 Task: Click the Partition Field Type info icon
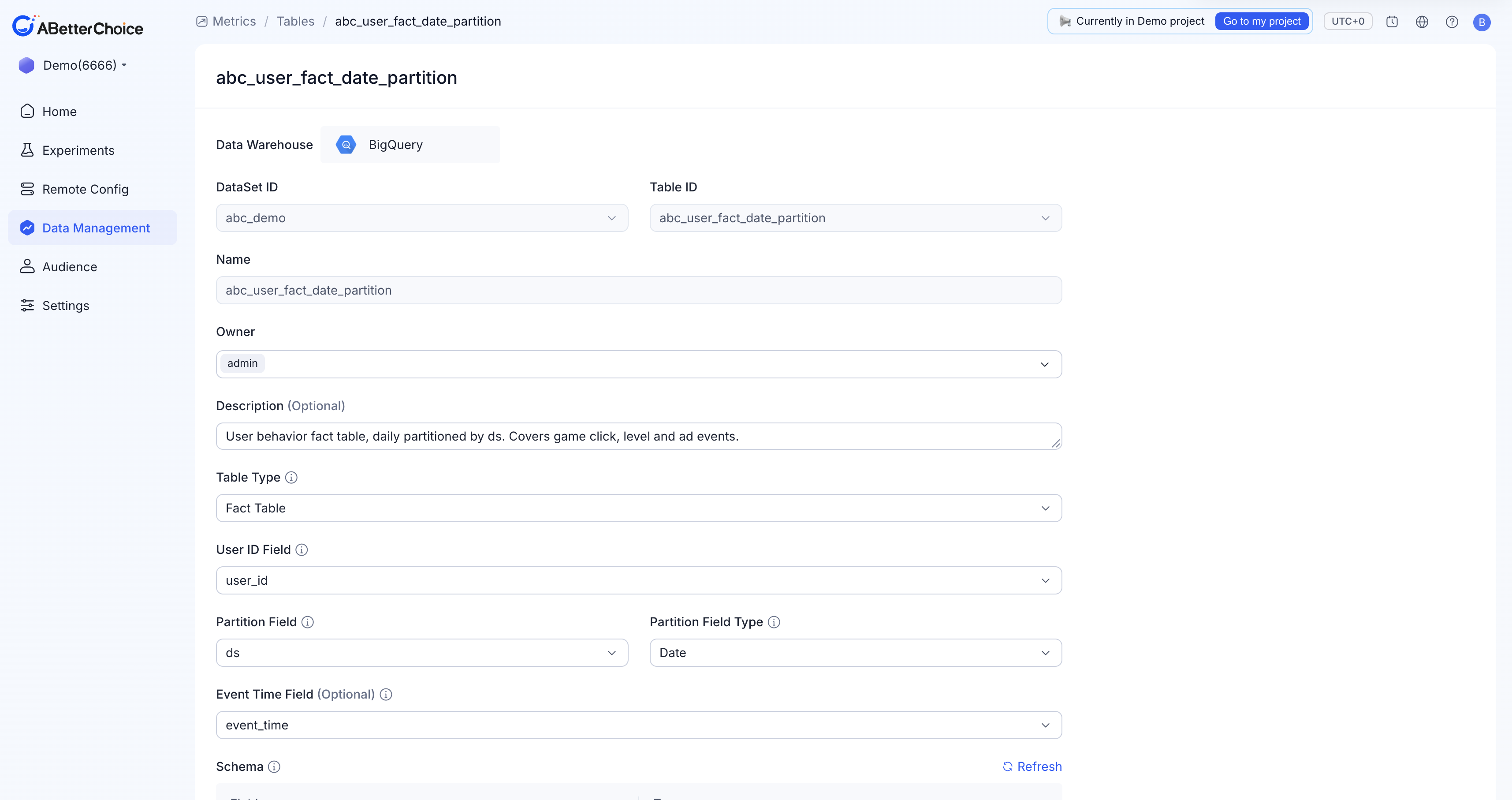click(774, 622)
